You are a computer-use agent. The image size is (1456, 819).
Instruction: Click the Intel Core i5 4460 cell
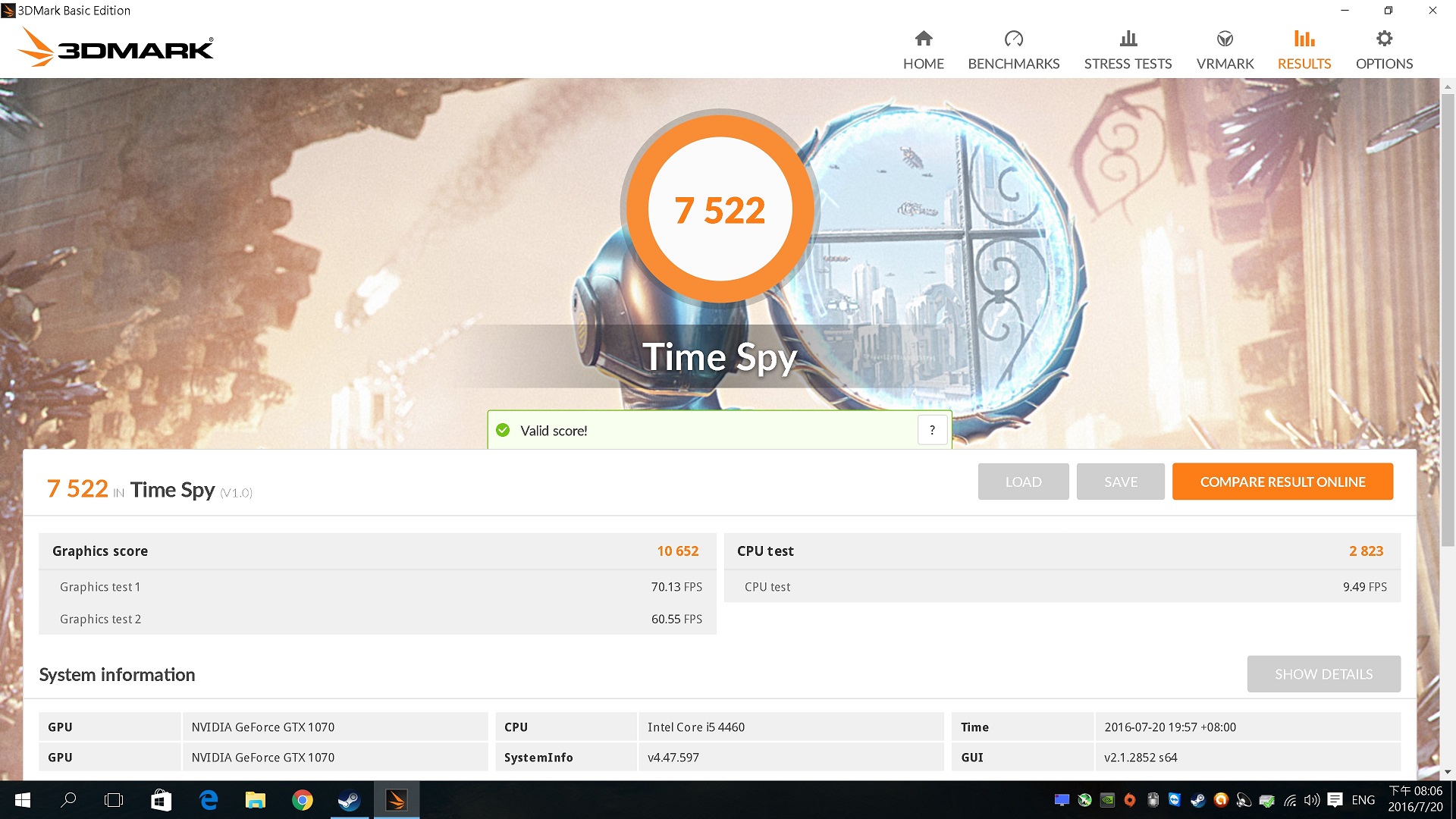click(x=791, y=727)
